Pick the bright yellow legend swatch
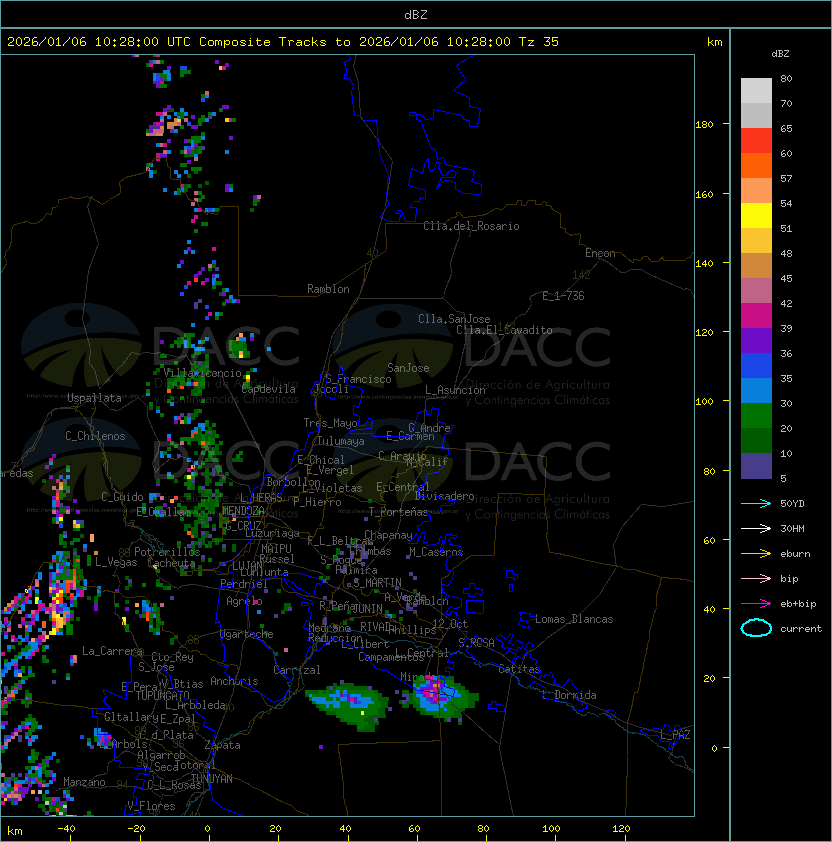This screenshot has height=842, width=832. tap(756, 216)
